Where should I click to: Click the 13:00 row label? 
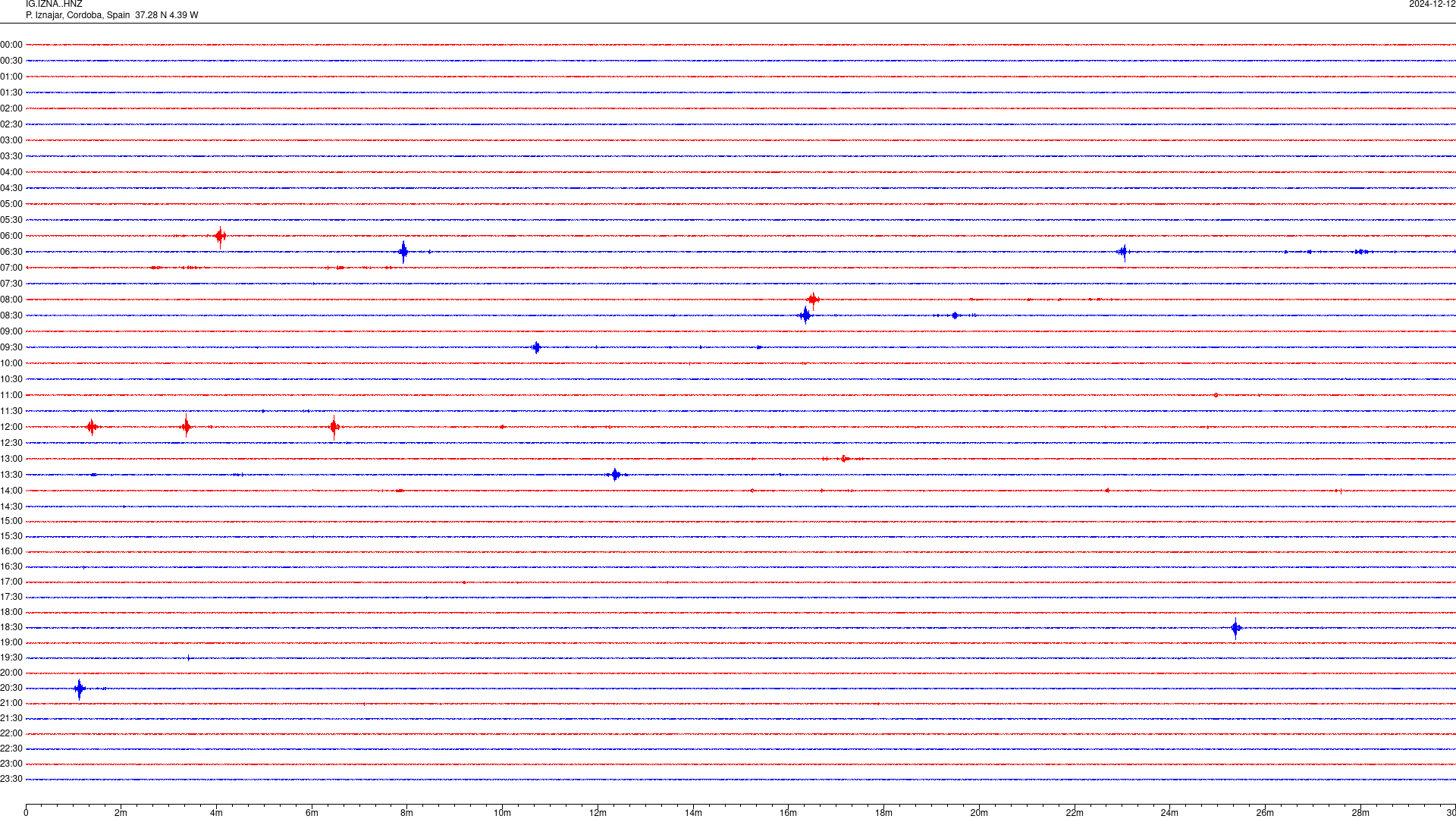[x=11, y=459]
